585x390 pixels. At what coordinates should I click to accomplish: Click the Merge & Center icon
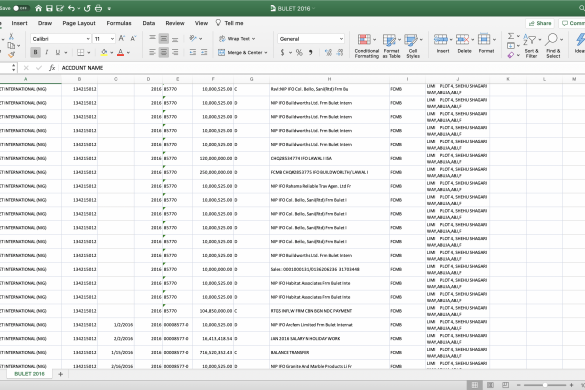[222, 53]
